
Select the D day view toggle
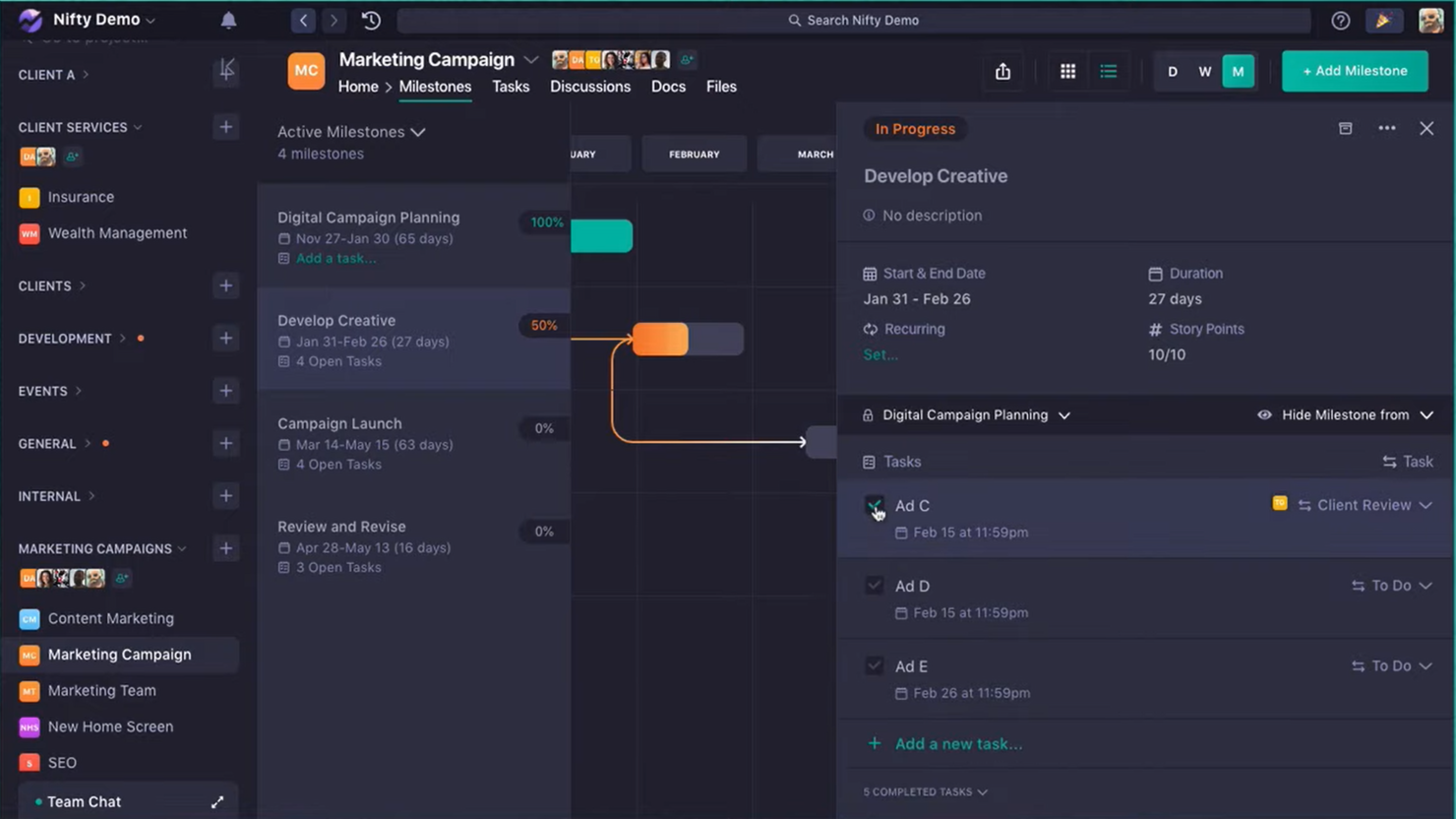[1173, 71]
